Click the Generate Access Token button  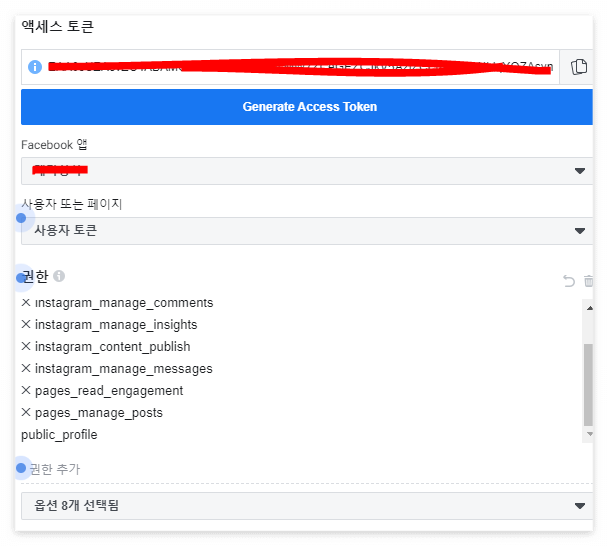click(x=307, y=107)
